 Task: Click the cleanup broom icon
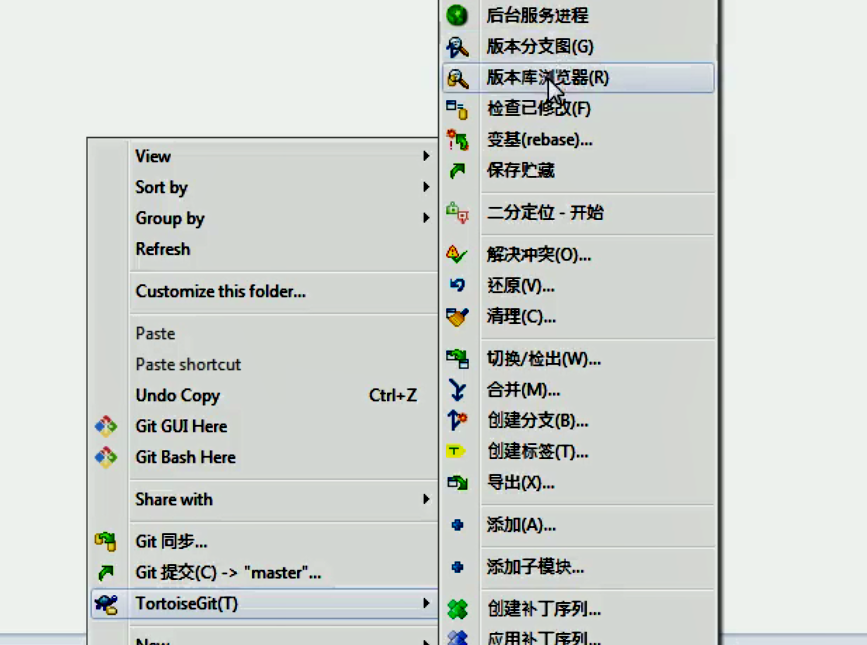tap(457, 317)
